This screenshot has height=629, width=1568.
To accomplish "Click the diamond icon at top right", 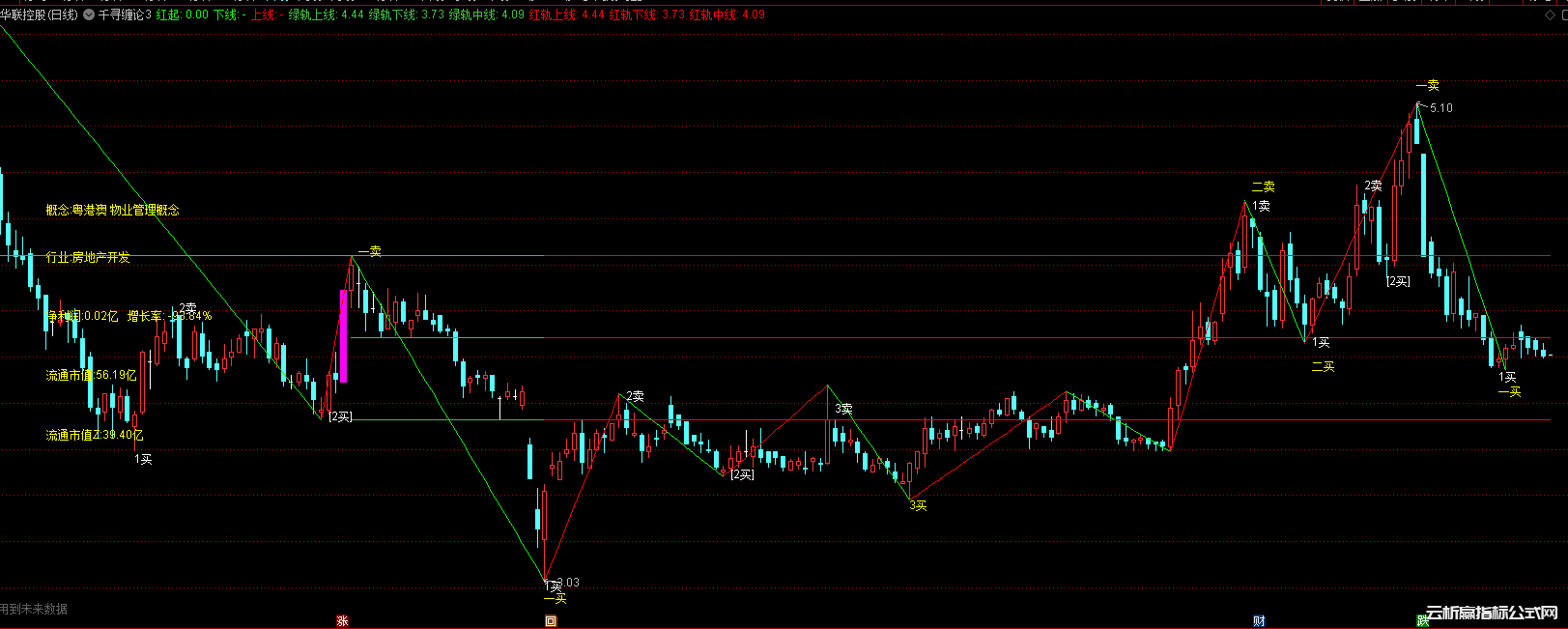I will coord(1551,15).
